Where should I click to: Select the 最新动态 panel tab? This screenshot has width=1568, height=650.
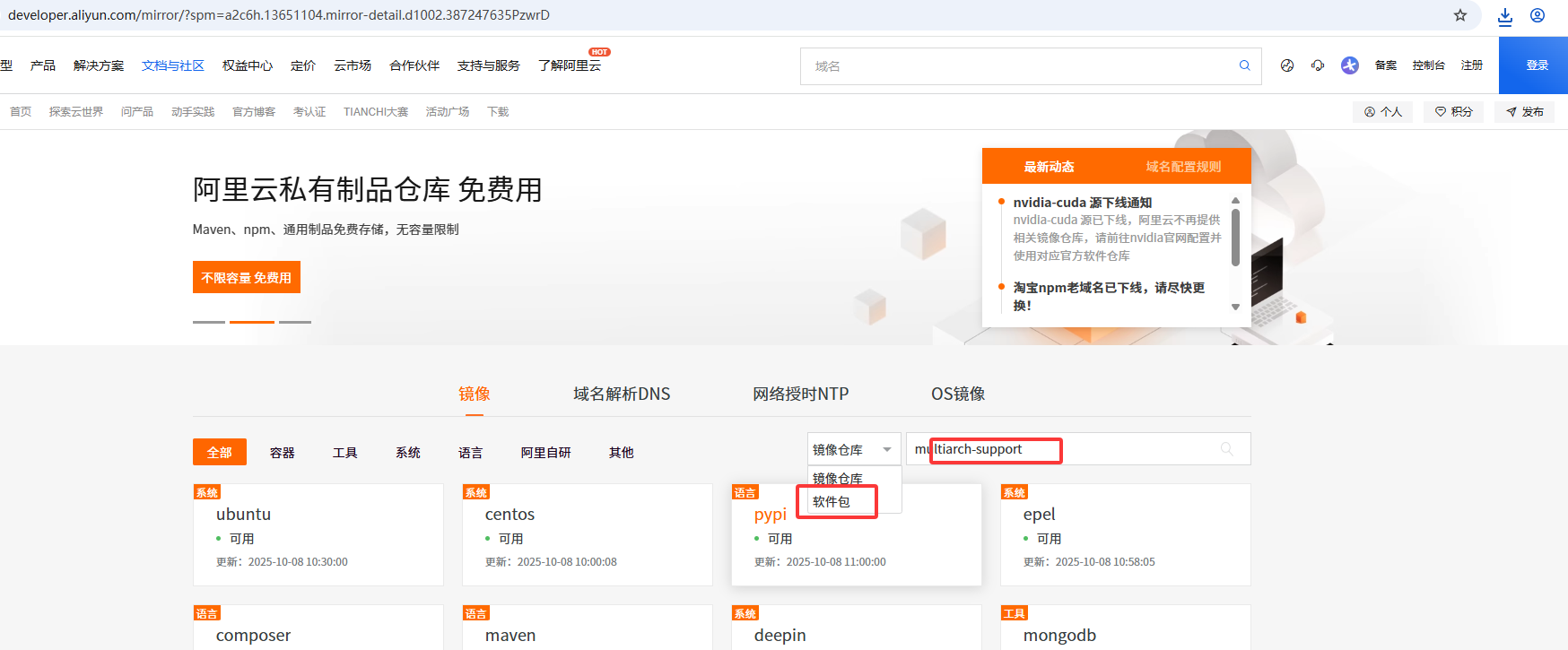(1050, 167)
